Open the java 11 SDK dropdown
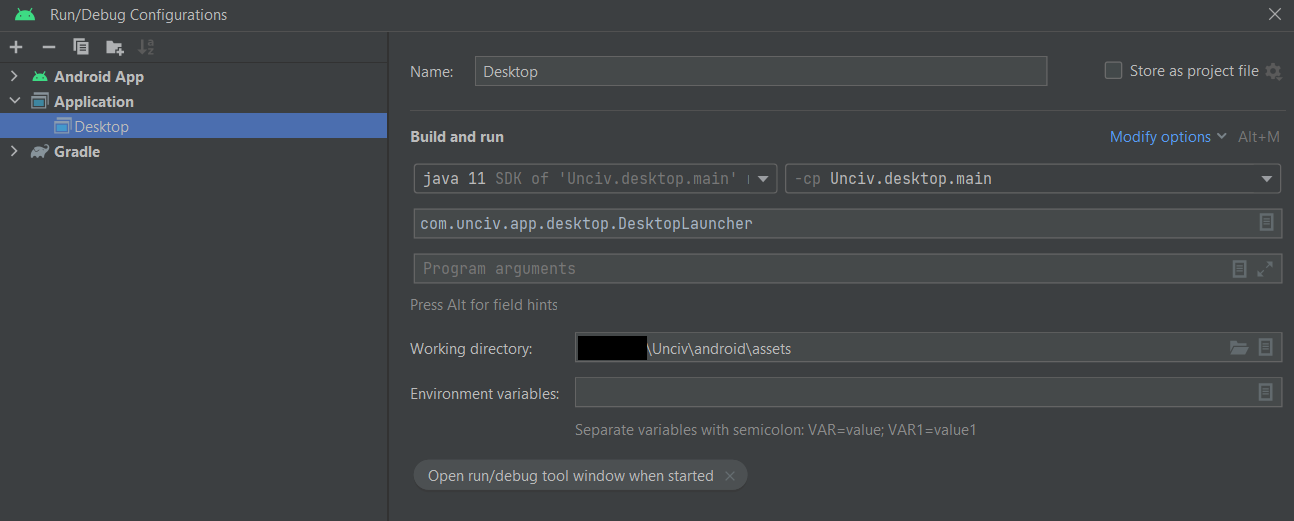The width and height of the screenshot is (1294, 521). click(595, 178)
